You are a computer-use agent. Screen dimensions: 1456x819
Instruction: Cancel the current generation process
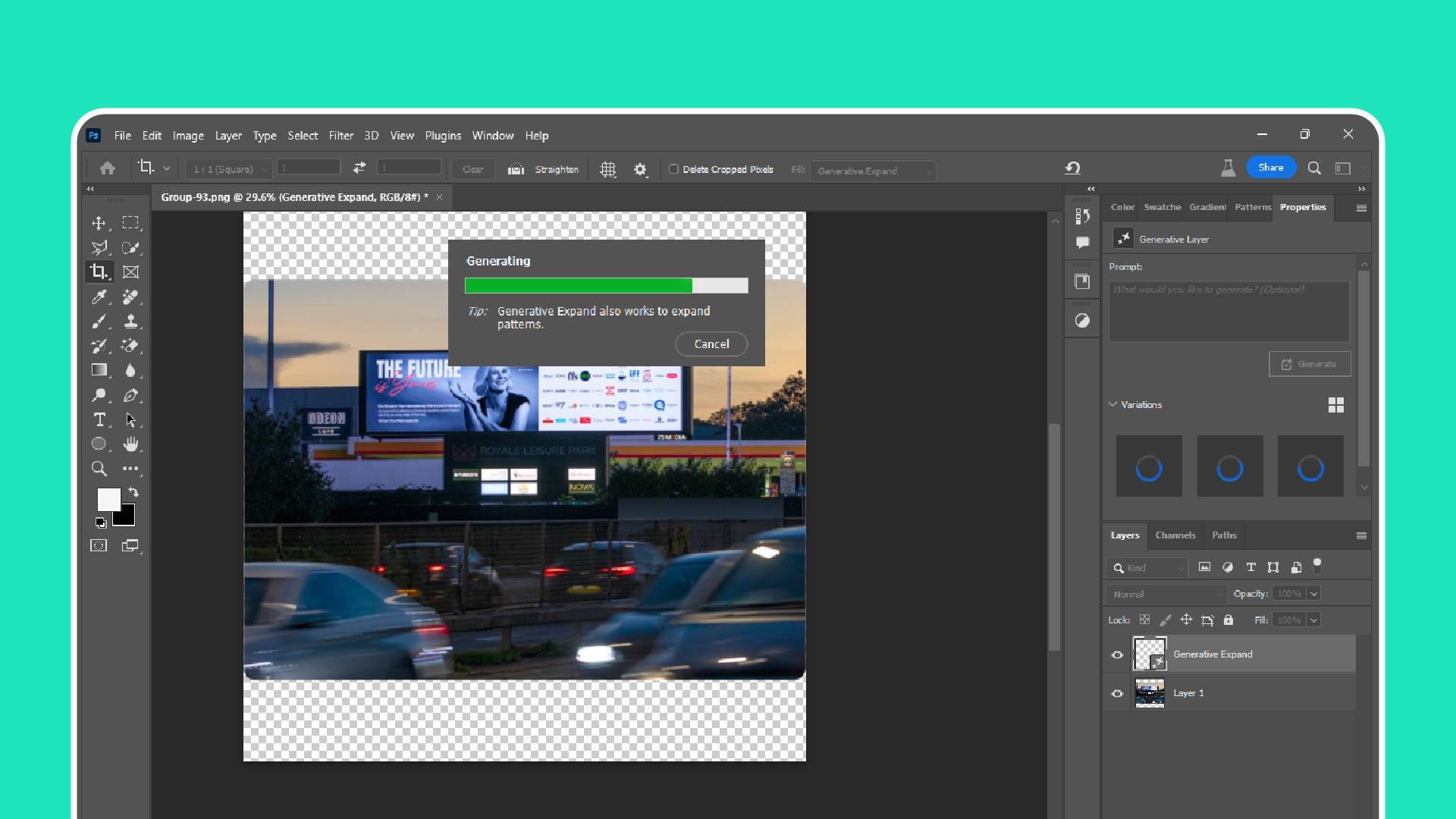[712, 344]
